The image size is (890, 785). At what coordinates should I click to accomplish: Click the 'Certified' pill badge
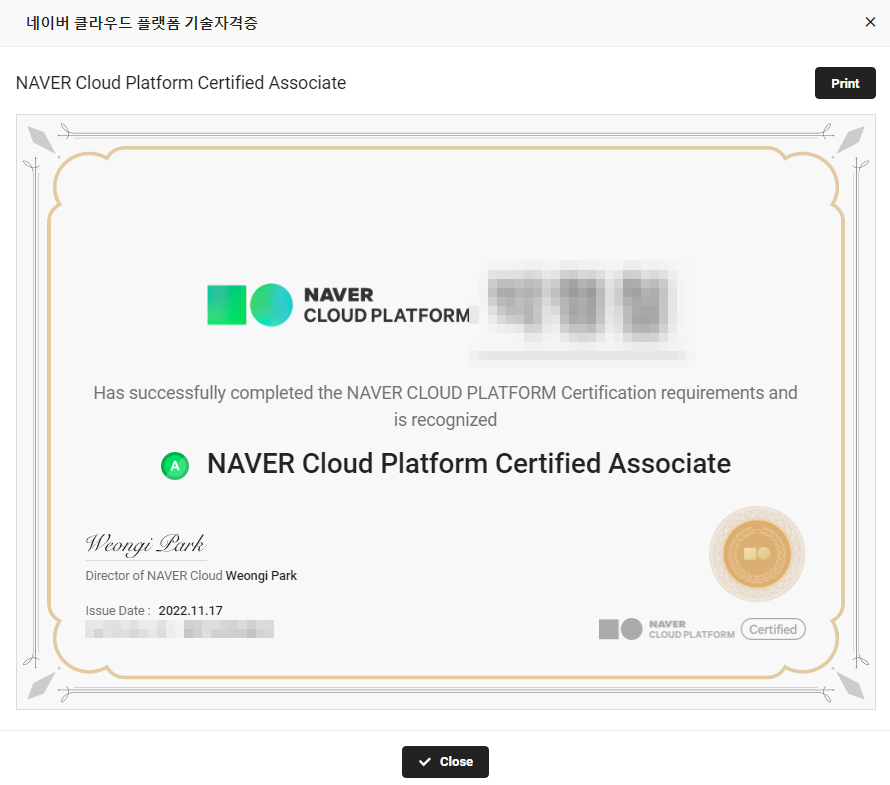[773, 629]
